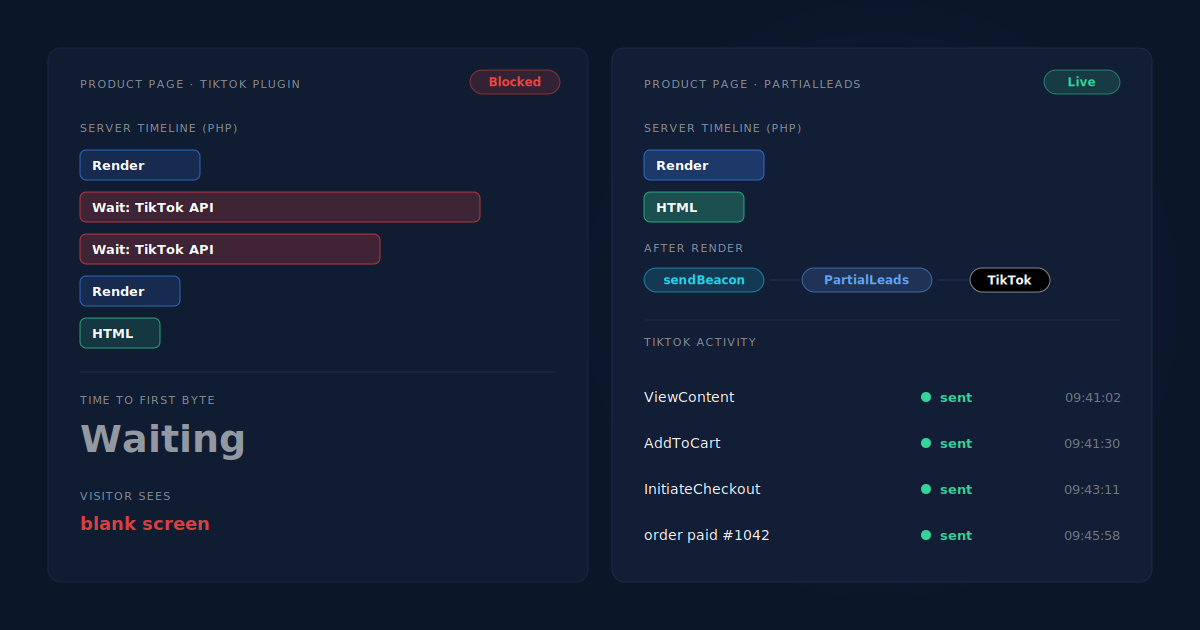The image size is (1200, 630).
Task: Click the ViewContent event name
Action: (x=689, y=397)
